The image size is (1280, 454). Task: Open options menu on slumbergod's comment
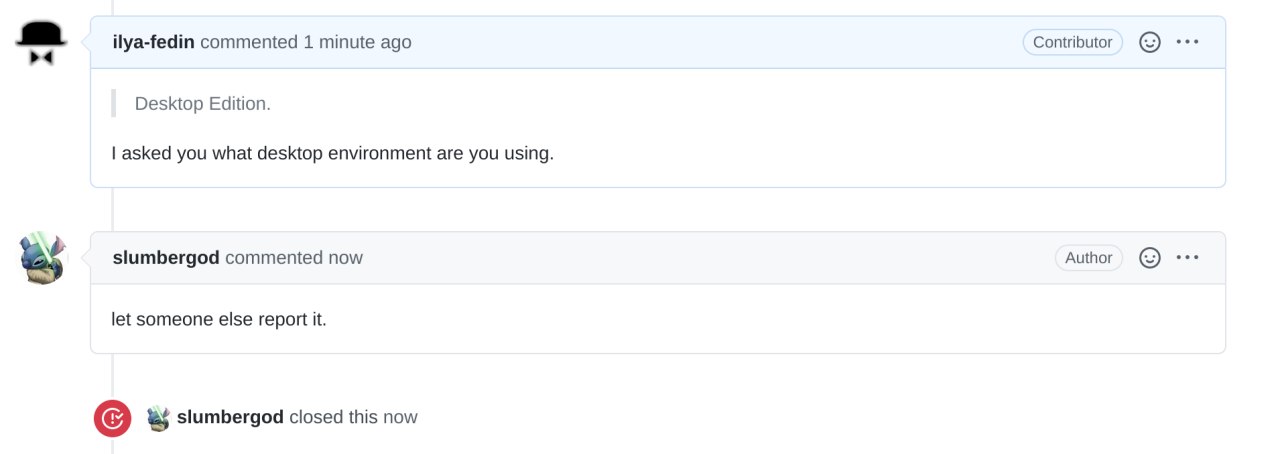click(1187, 258)
